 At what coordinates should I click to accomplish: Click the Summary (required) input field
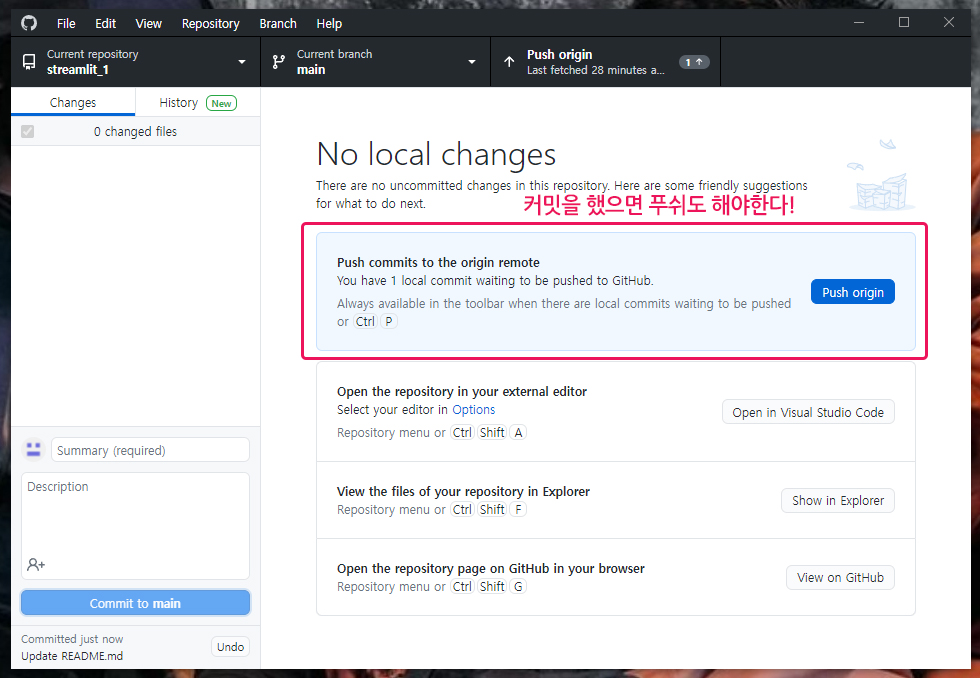tap(150, 450)
